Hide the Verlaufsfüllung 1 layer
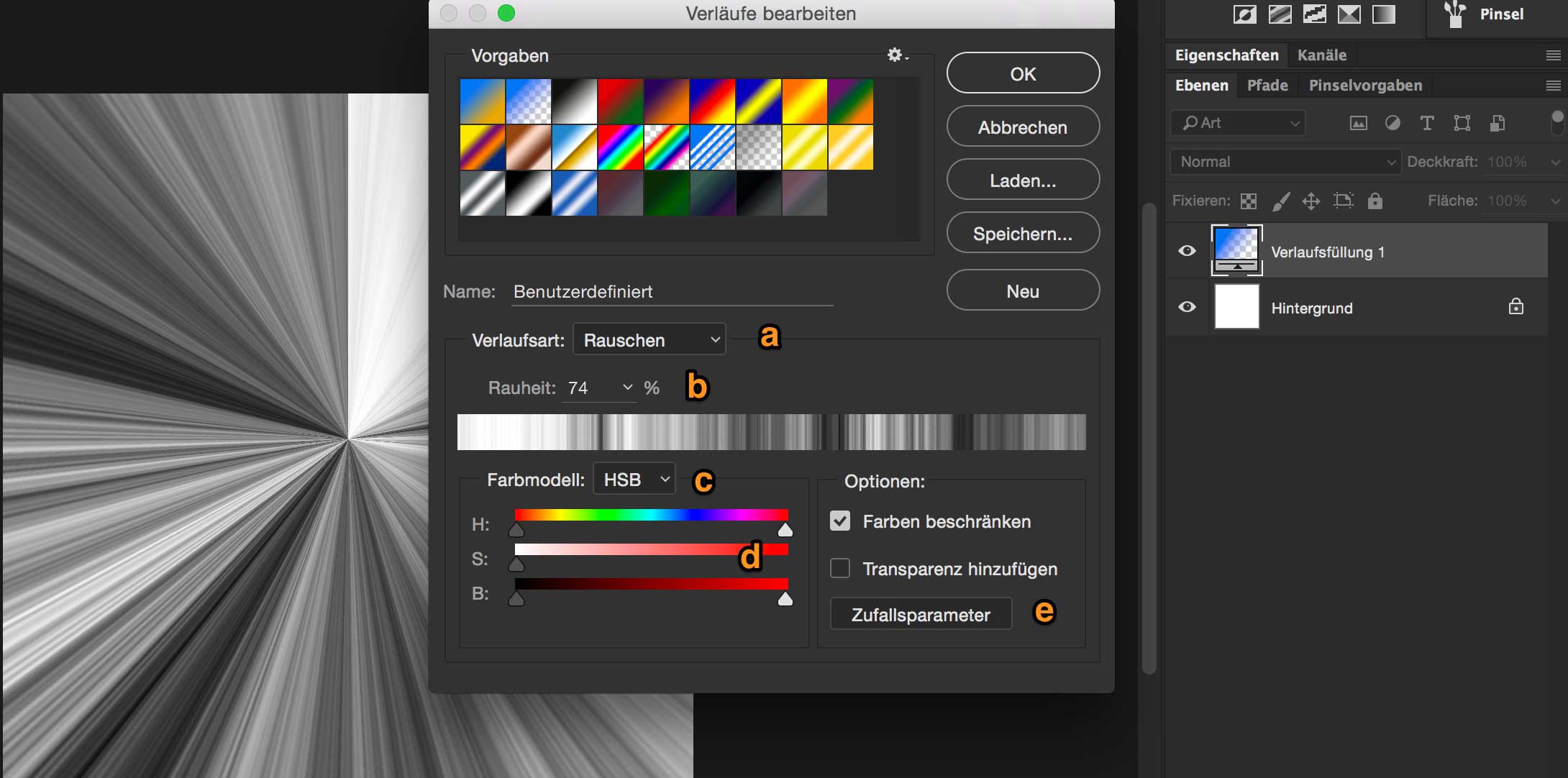Image resolution: width=1568 pixels, height=778 pixels. pyautogui.click(x=1187, y=251)
